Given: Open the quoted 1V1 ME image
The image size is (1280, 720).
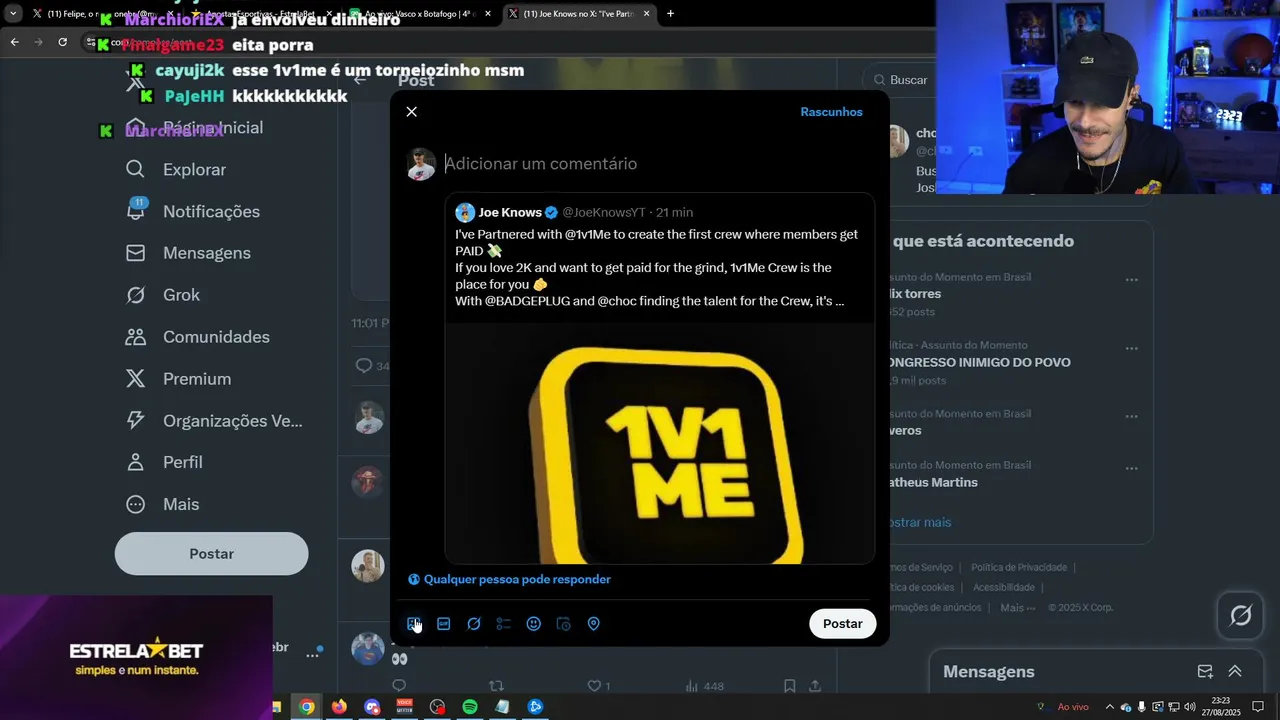Looking at the screenshot, I should click(660, 443).
